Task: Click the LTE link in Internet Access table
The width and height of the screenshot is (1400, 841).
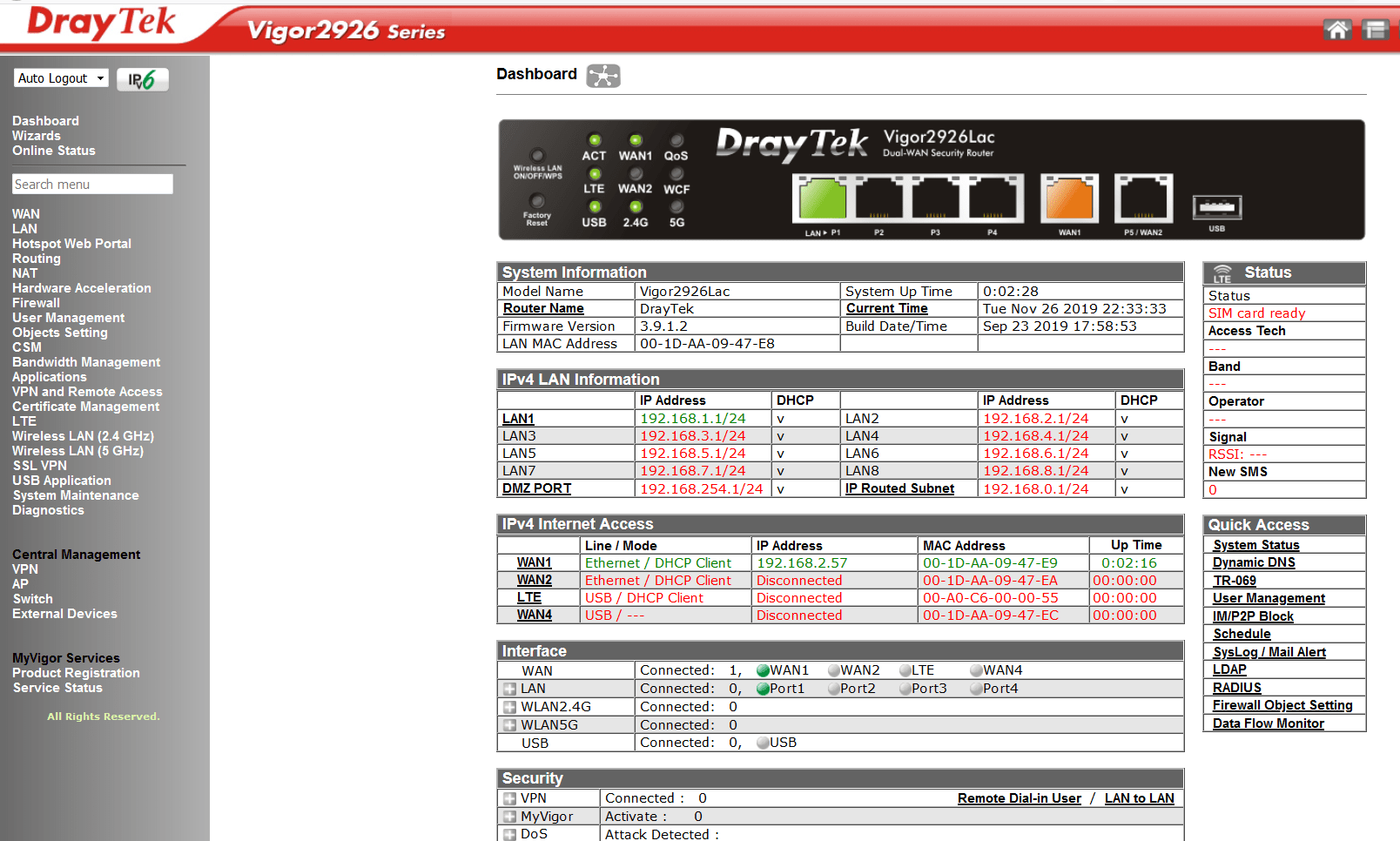Action: (x=529, y=598)
